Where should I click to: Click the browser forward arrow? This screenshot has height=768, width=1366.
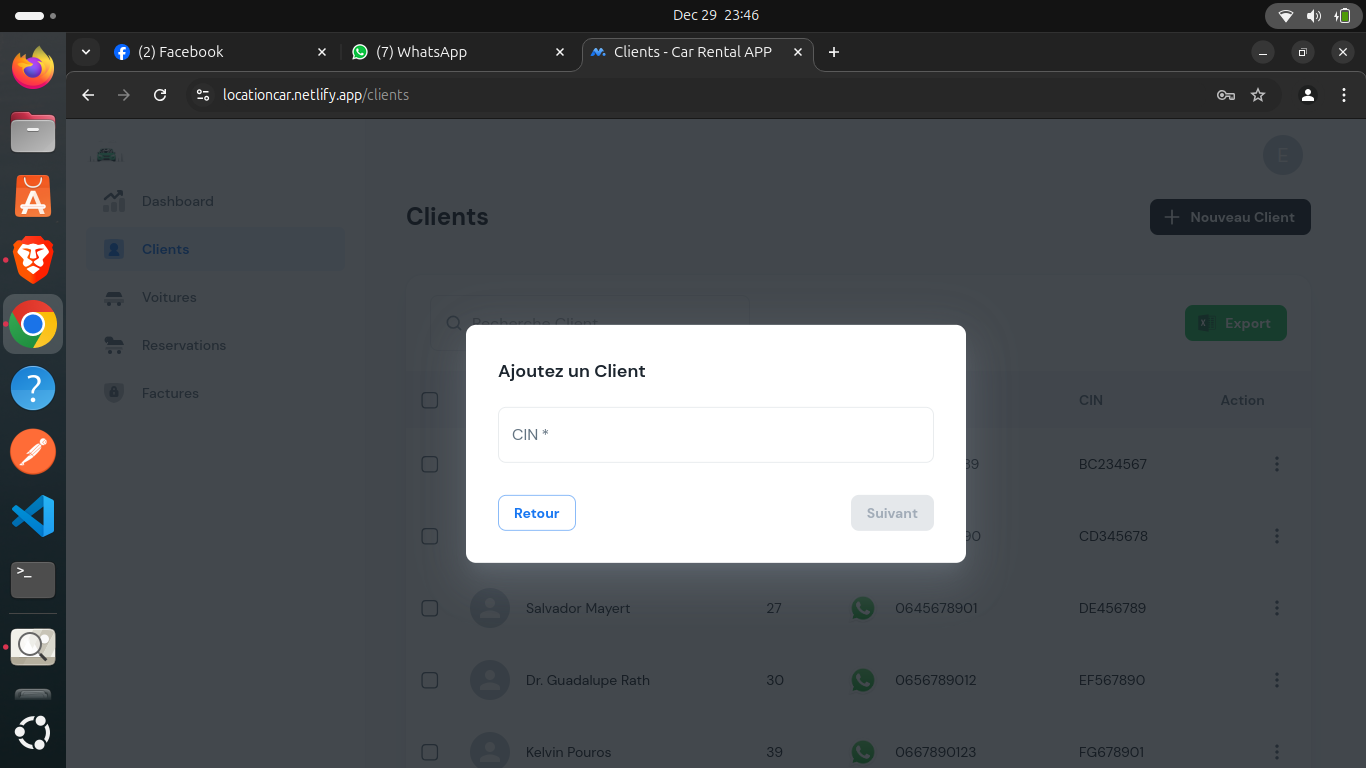pyautogui.click(x=124, y=95)
